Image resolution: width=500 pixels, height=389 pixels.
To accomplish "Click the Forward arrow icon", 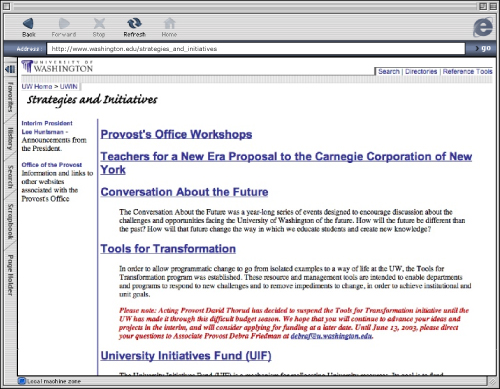I will (64, 24).
